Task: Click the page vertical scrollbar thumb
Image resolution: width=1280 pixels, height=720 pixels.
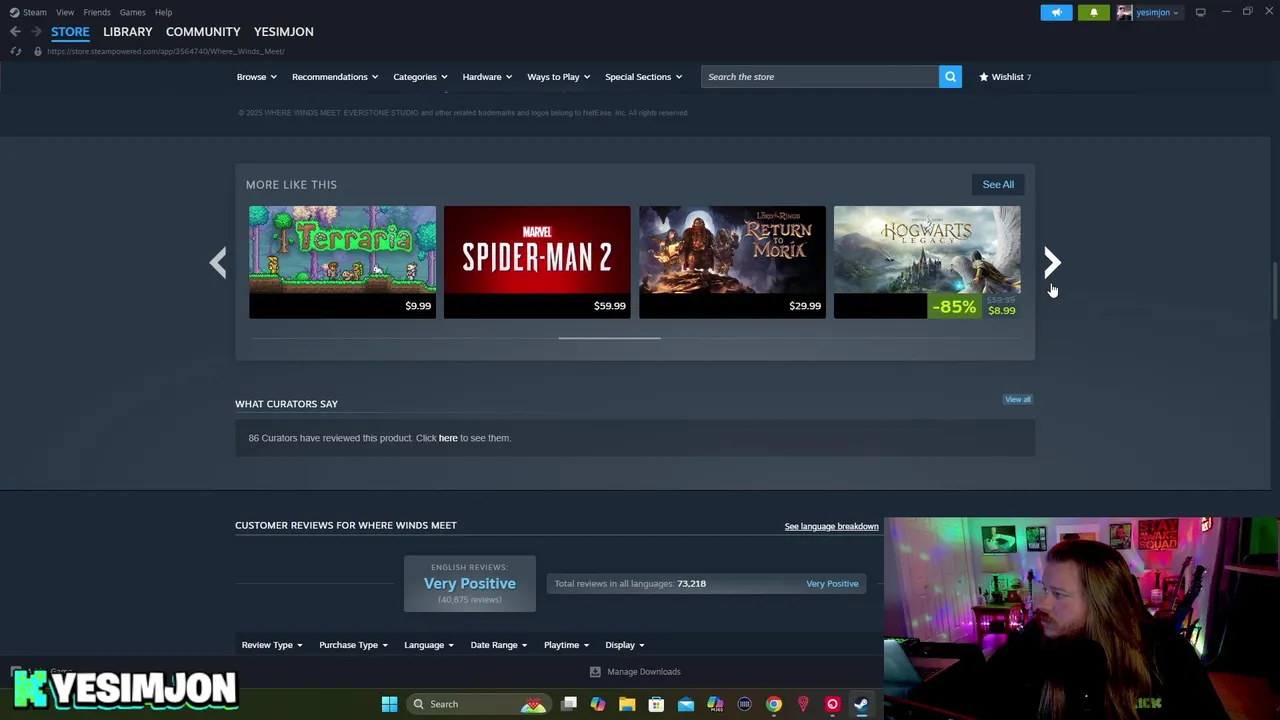Action: click(1274, 291)
